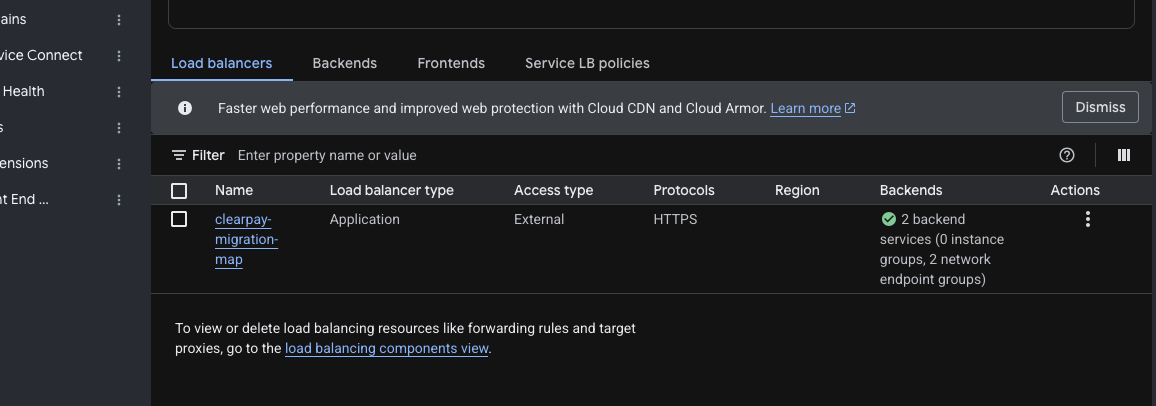This screenshot has height=406, width=1156.
Task: Click the 'Application' type cell
Action: pos(365,220)
